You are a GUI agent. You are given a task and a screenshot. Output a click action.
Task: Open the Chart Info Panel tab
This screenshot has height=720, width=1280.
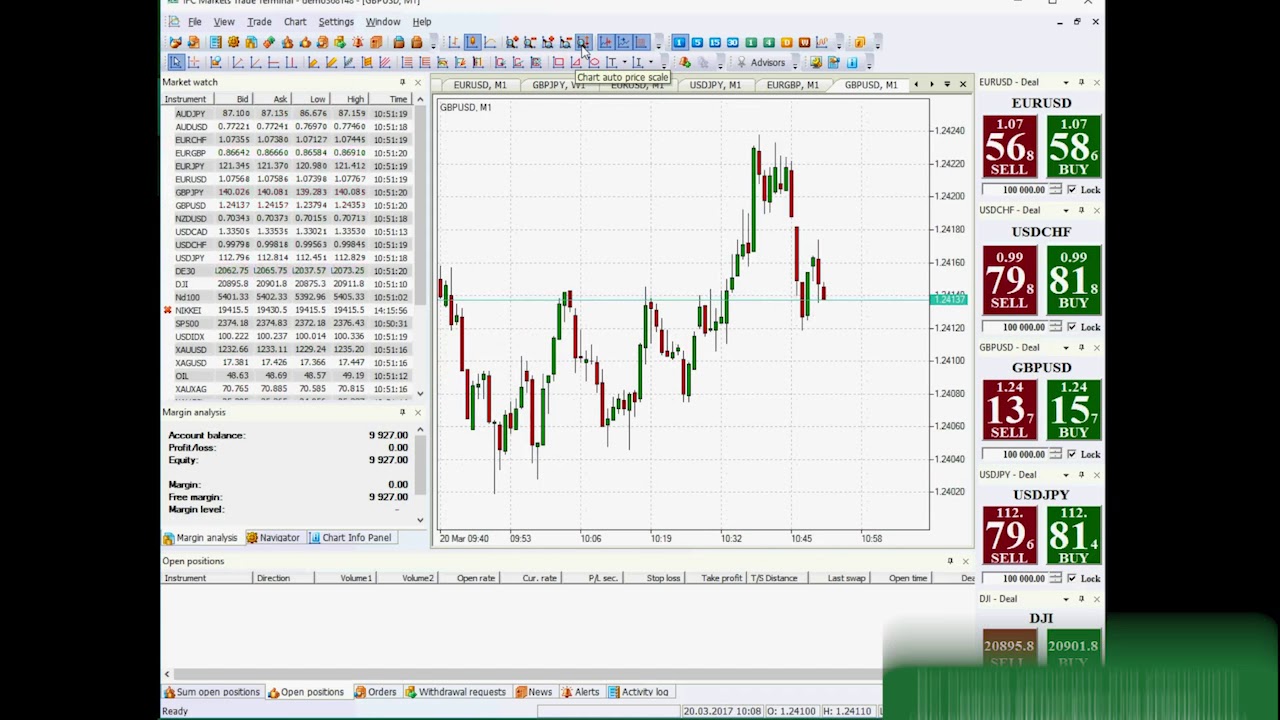coord(350,538)
